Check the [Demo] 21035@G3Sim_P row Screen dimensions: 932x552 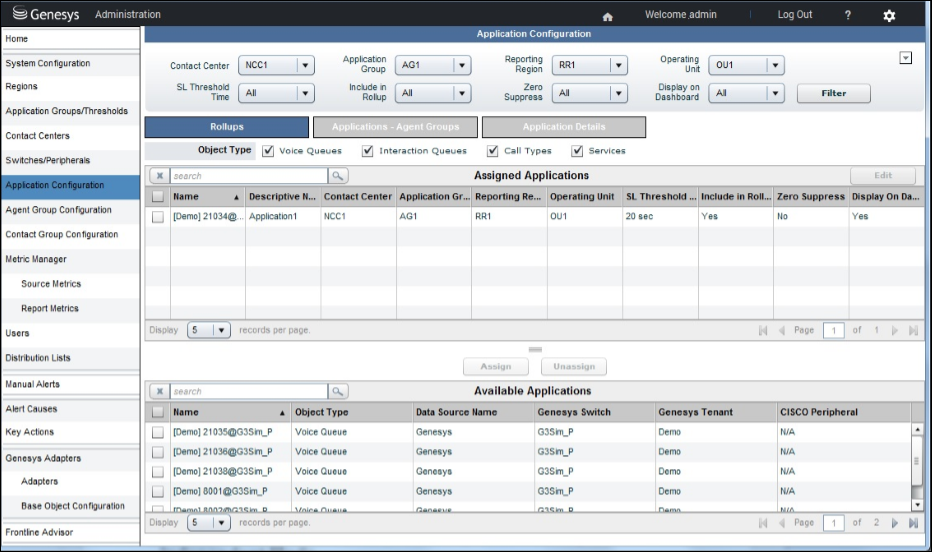(x=158, y=433)
